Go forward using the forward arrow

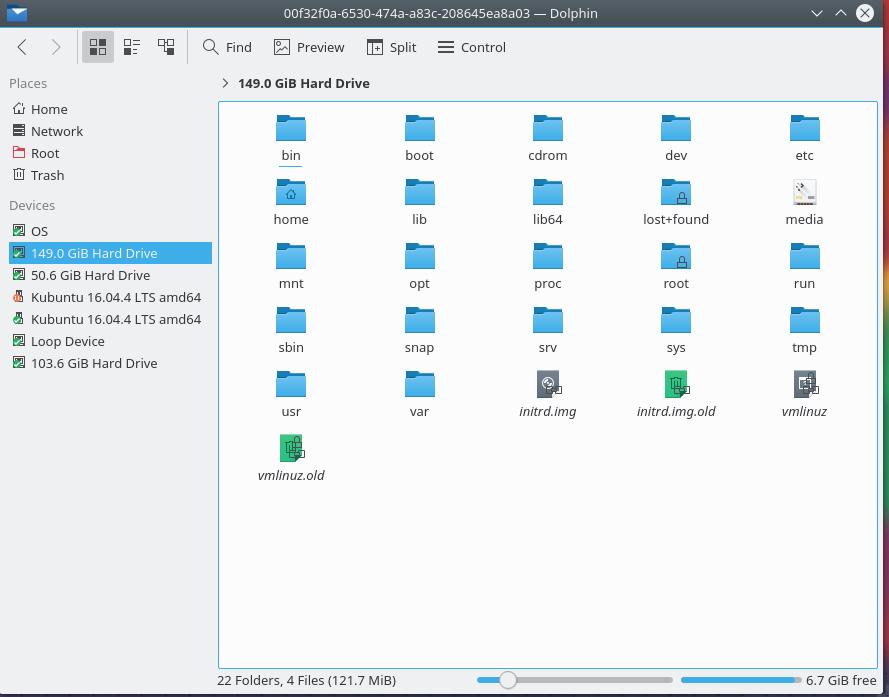pos(55,47)
